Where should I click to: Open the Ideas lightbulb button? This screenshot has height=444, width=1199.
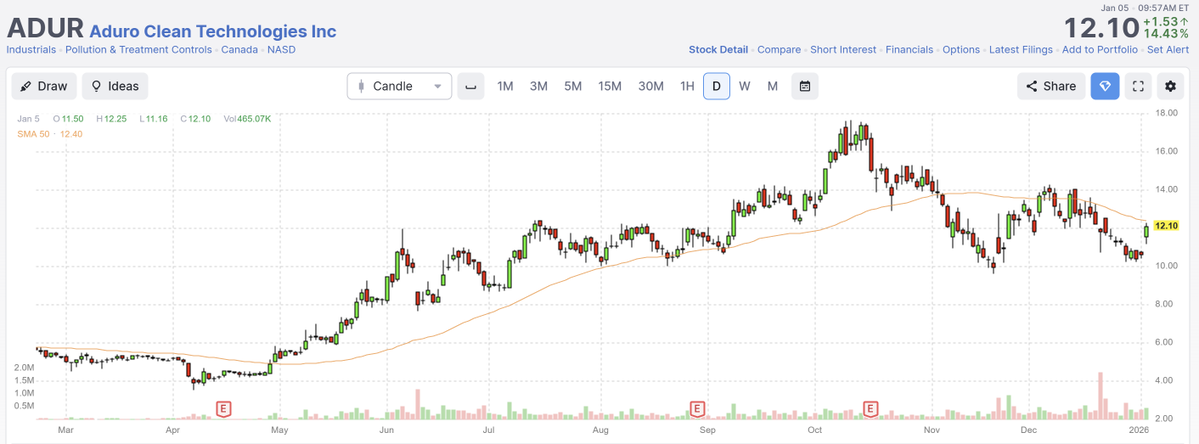[115, 86]
